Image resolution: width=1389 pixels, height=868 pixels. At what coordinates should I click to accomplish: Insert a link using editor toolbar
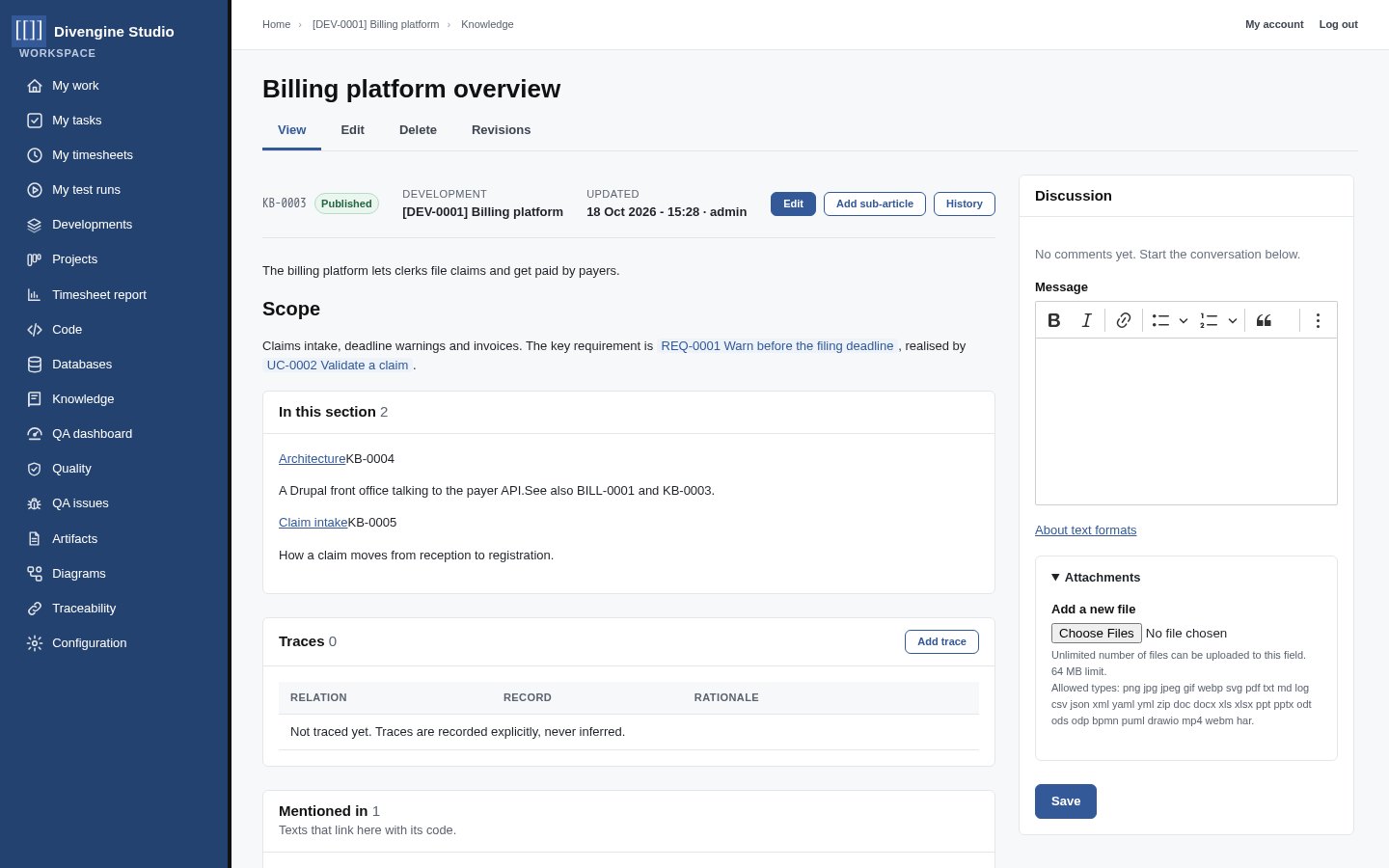[x=1124, y=320]
